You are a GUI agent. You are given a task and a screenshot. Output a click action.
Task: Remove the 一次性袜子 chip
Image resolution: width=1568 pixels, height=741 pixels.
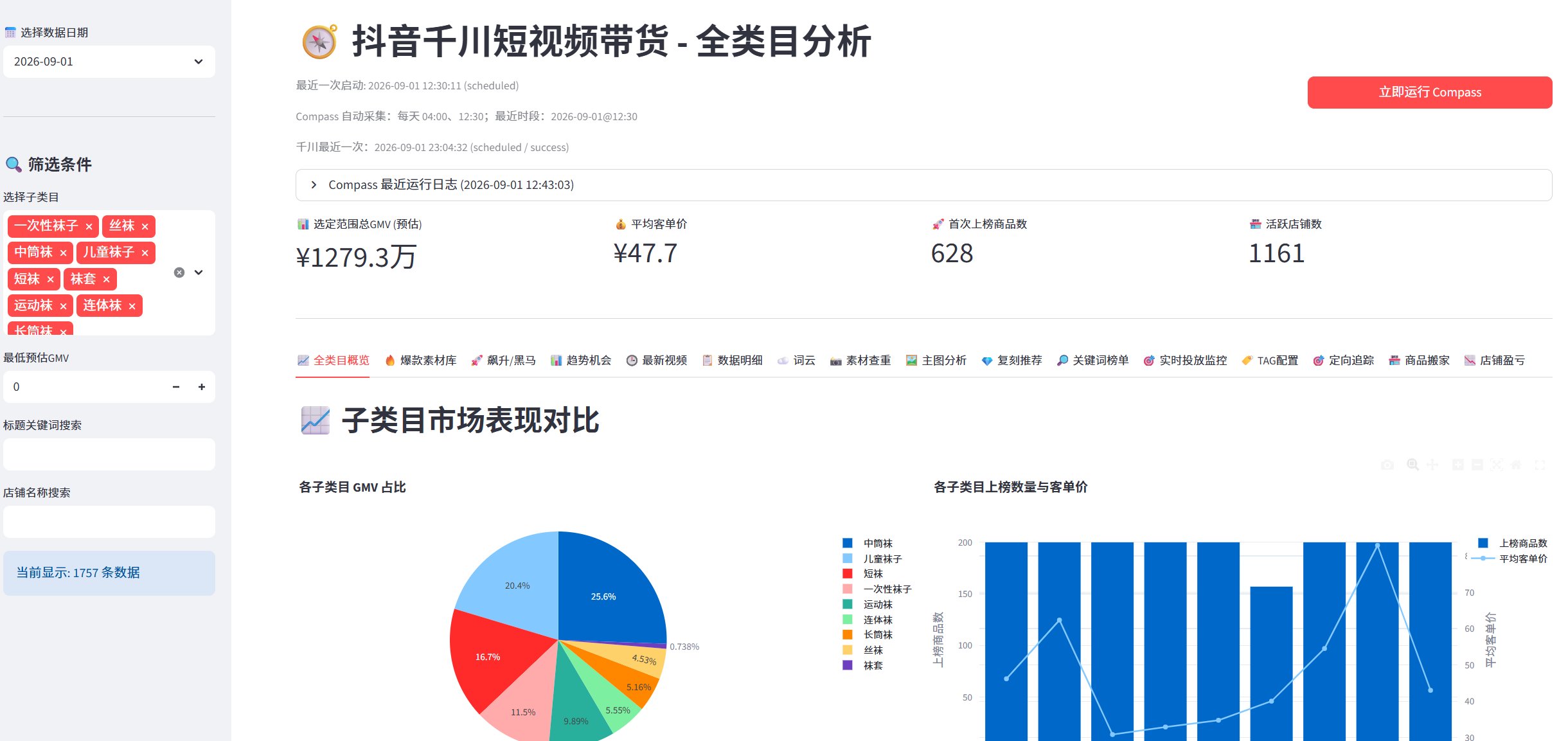(x=89, y=226)
